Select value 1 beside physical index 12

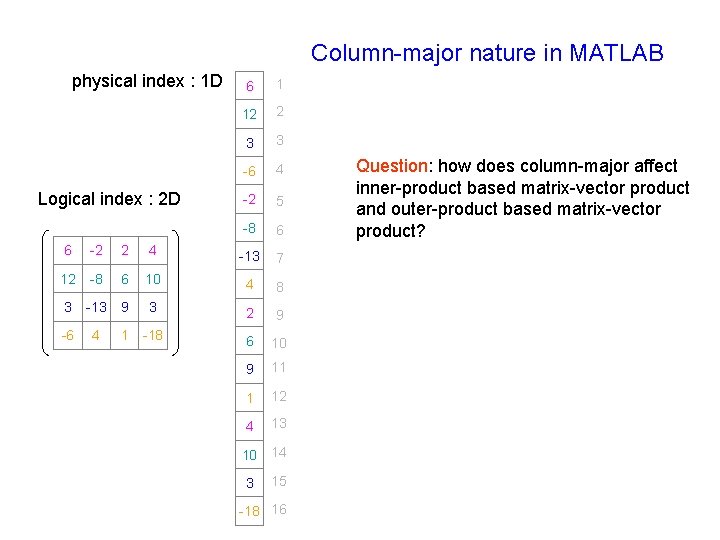[x=249, y=398]
